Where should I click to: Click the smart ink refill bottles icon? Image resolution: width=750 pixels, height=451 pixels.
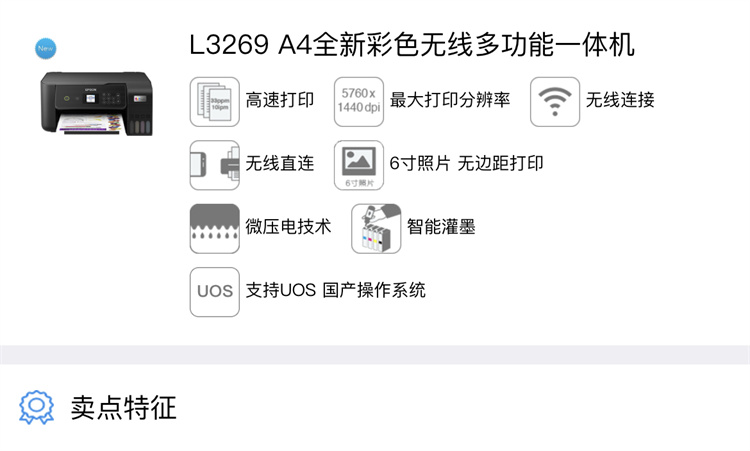click(376, 229)
